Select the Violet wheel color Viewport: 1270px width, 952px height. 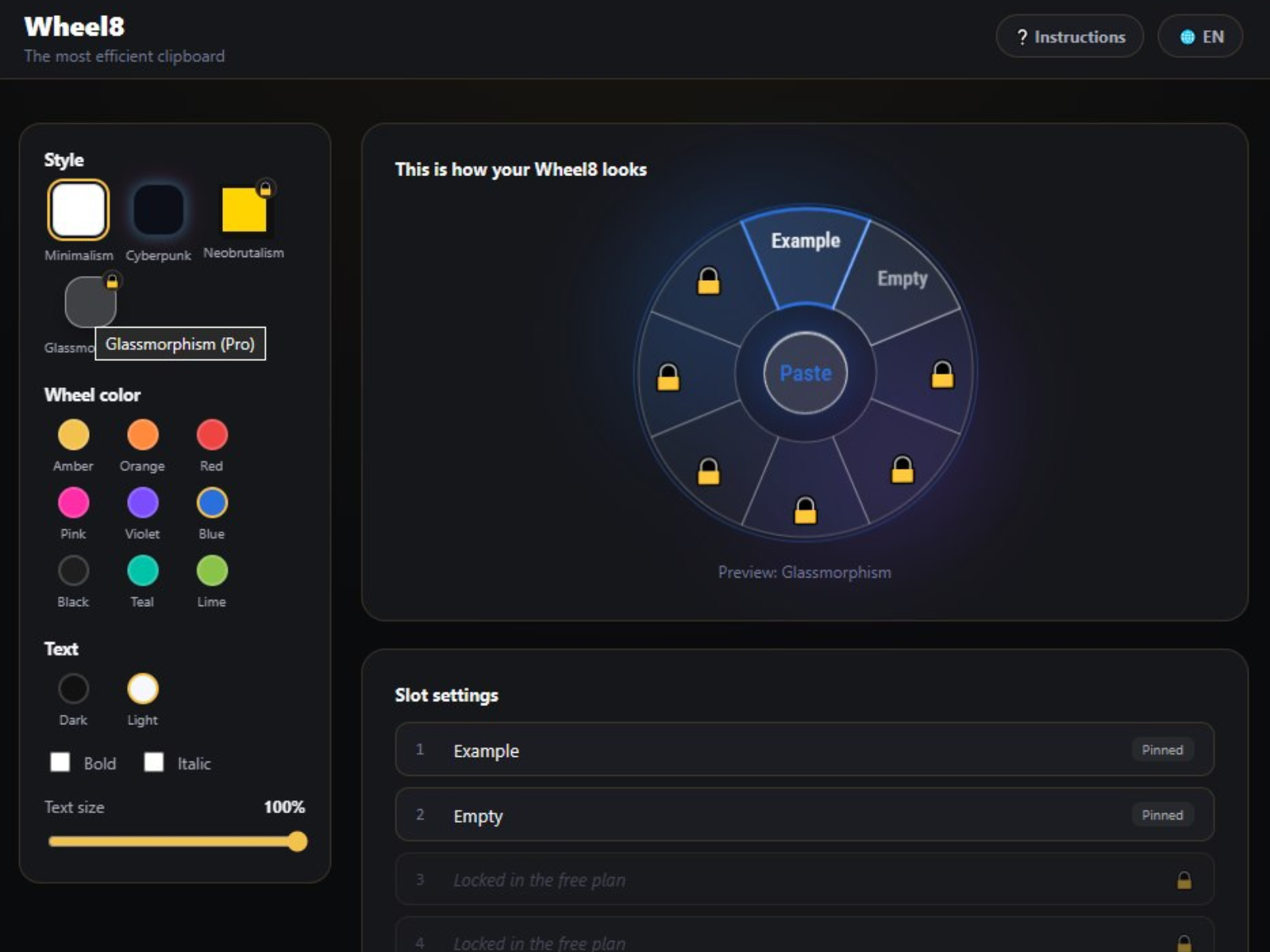143,503
